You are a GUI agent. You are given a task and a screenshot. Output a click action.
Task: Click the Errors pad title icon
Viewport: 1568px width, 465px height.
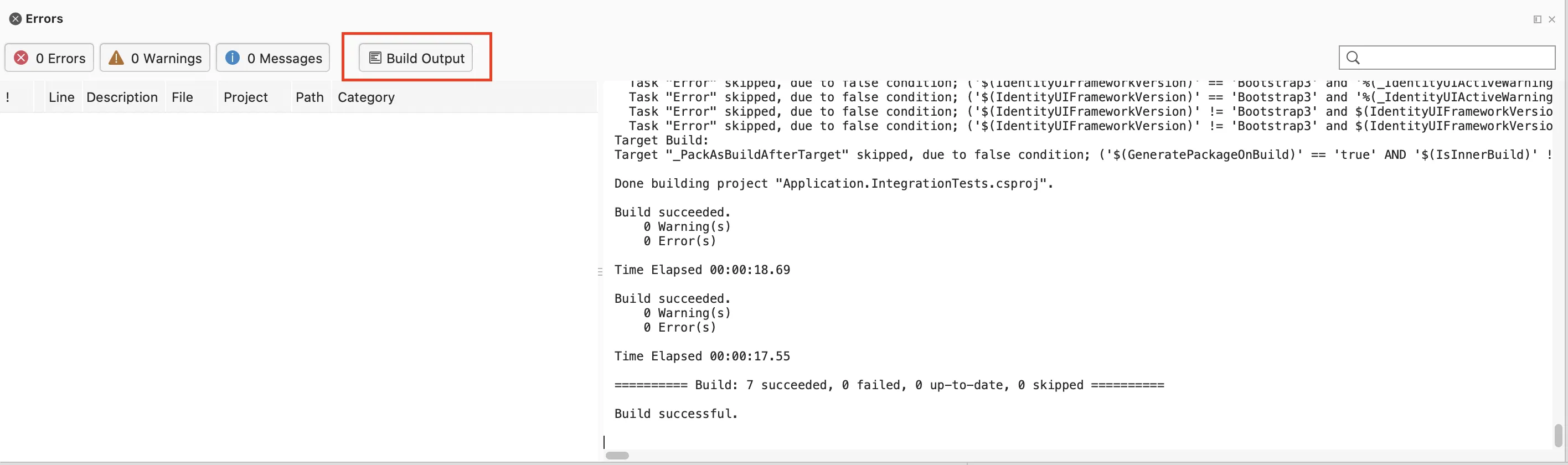15,19
